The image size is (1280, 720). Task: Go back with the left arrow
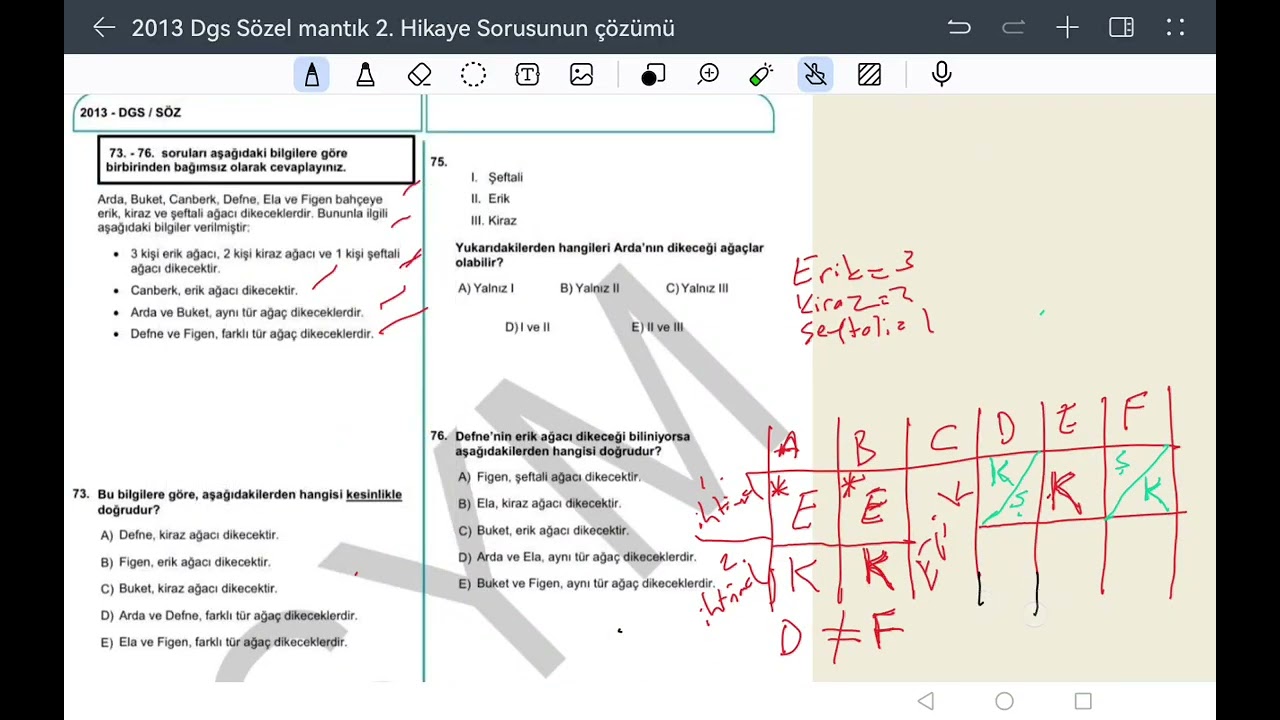[x=104, y=28]
